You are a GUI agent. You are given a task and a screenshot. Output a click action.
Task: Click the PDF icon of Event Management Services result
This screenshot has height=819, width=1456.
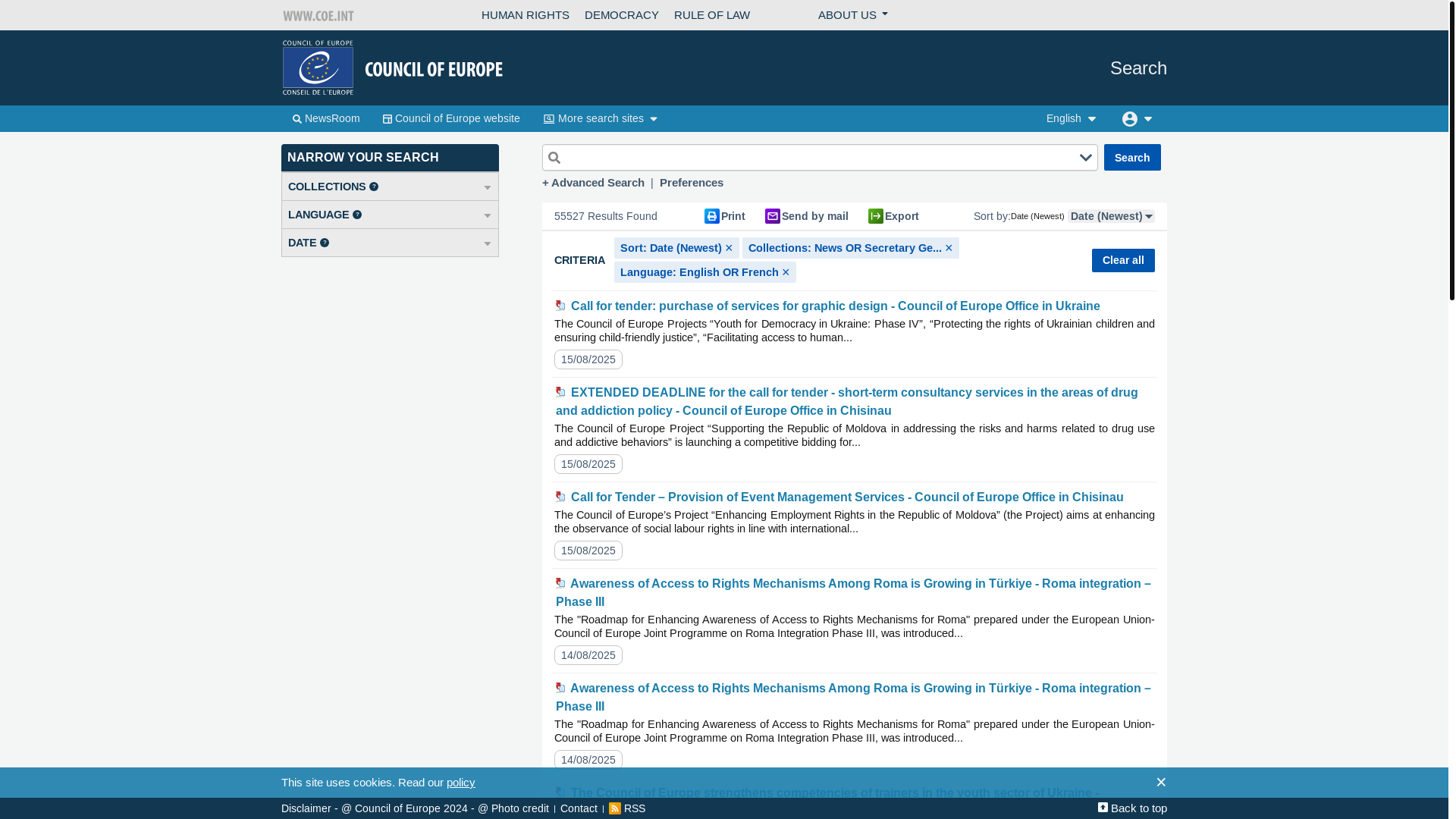(x=560, y=497)
